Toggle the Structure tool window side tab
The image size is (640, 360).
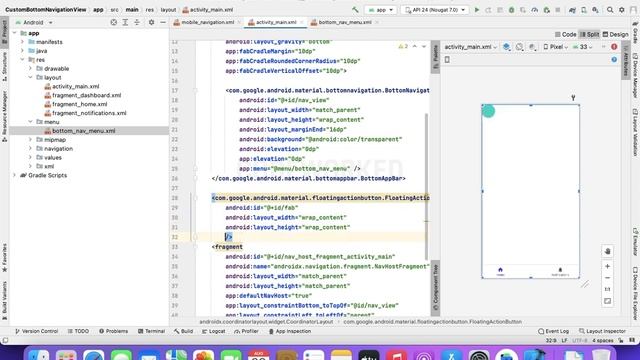click(x=4, y=66)
